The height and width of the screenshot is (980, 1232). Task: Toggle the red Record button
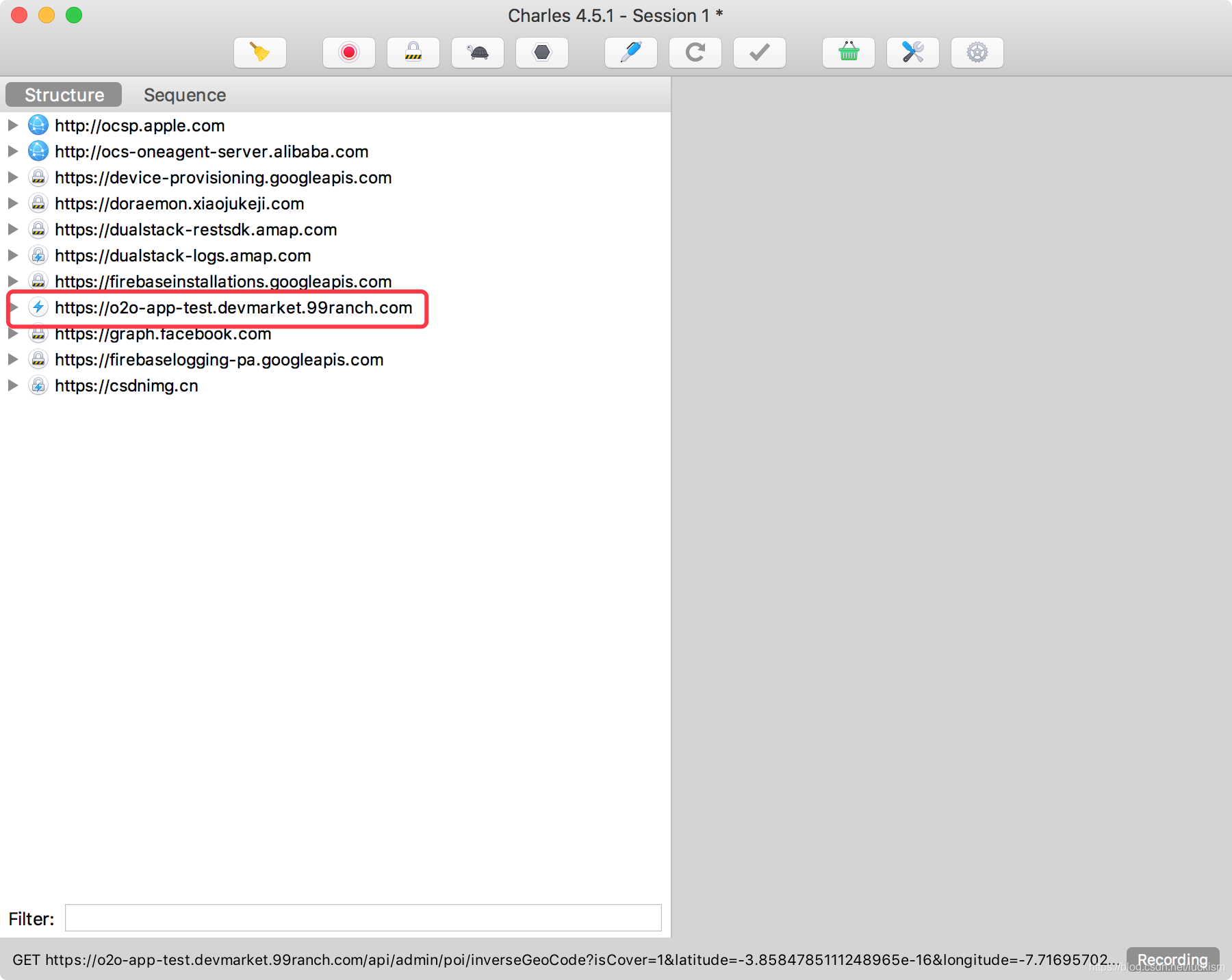pos(349,53)
